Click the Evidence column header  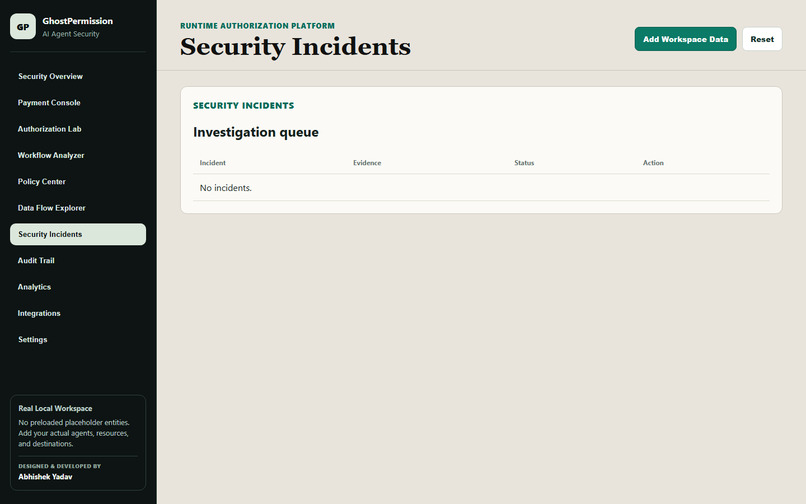click(x=367, y=163)
